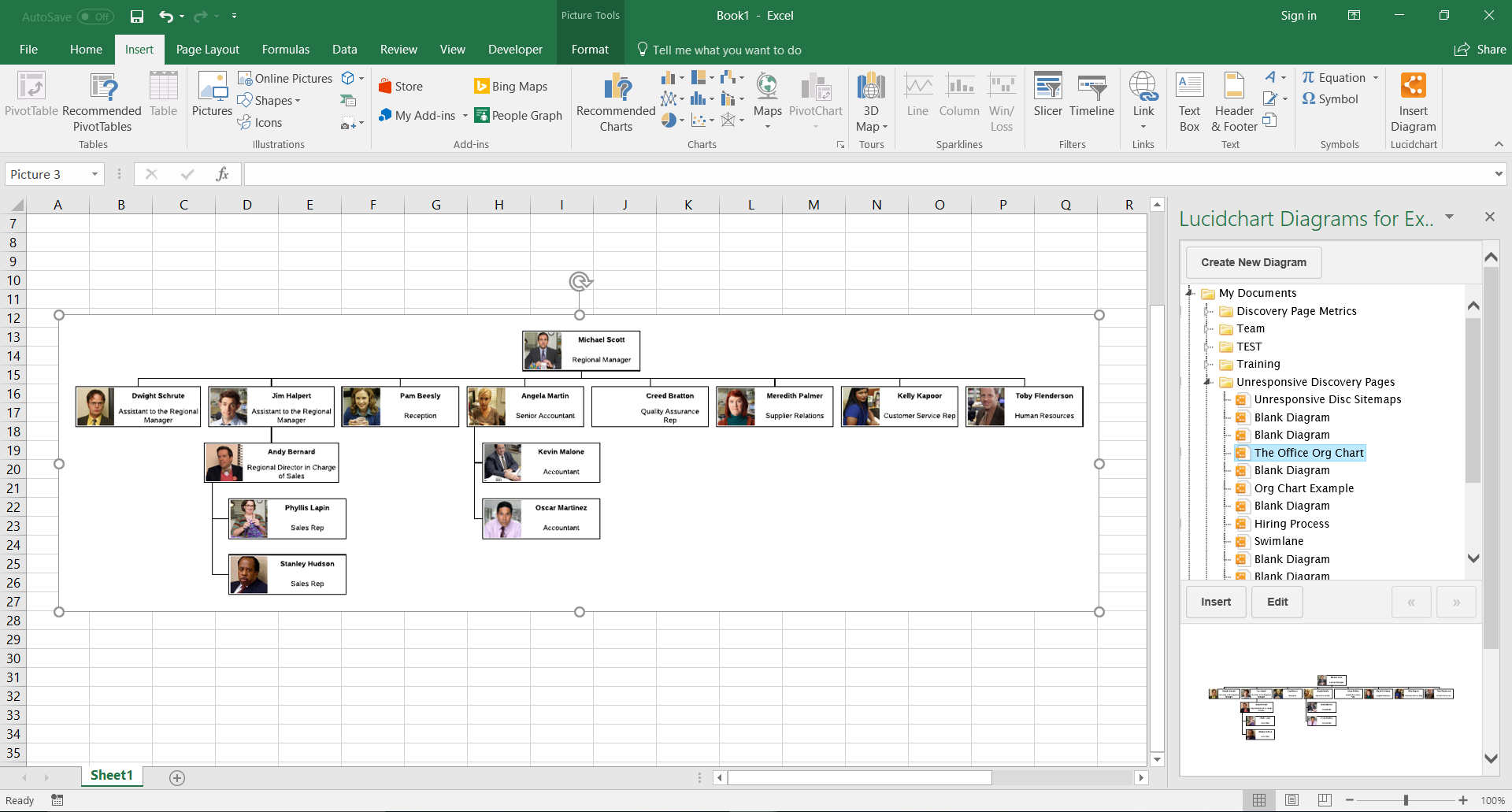Switch to the Home tab
The image size is (1512, 812).
pyautogui.click(x=86, y=50)
